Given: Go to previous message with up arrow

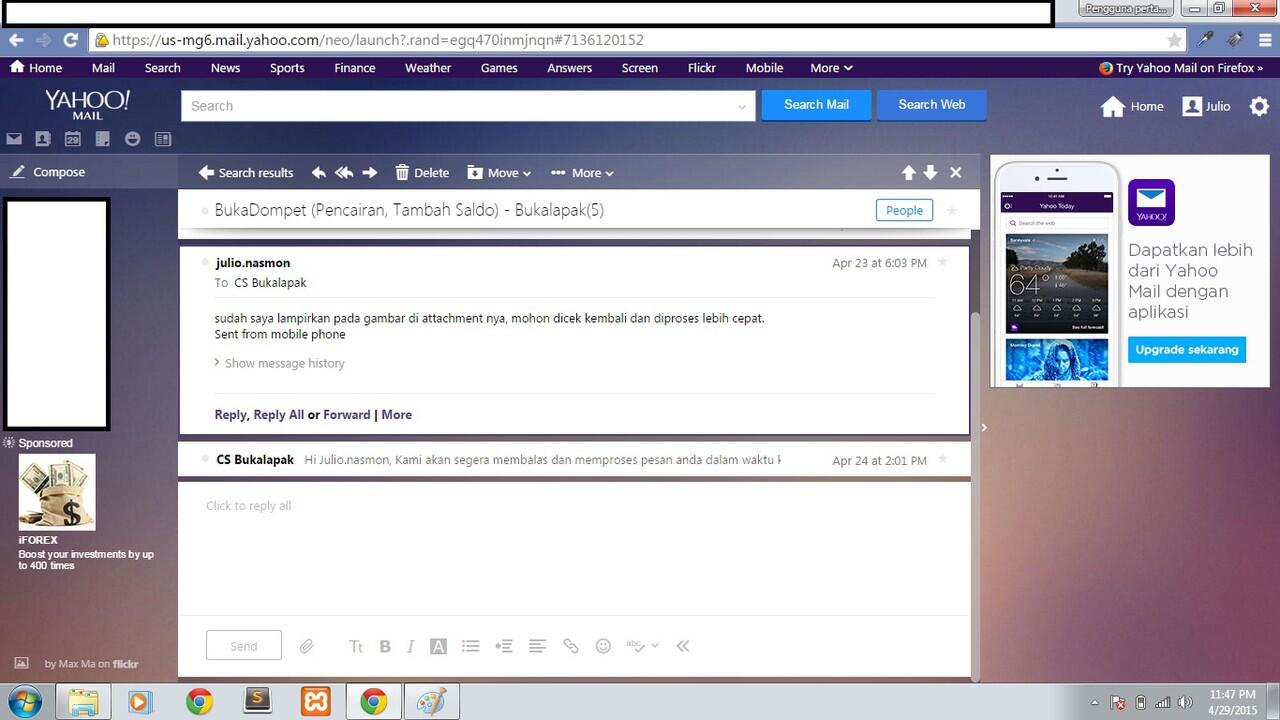Looking at the screenshot, I should (908, 172).
